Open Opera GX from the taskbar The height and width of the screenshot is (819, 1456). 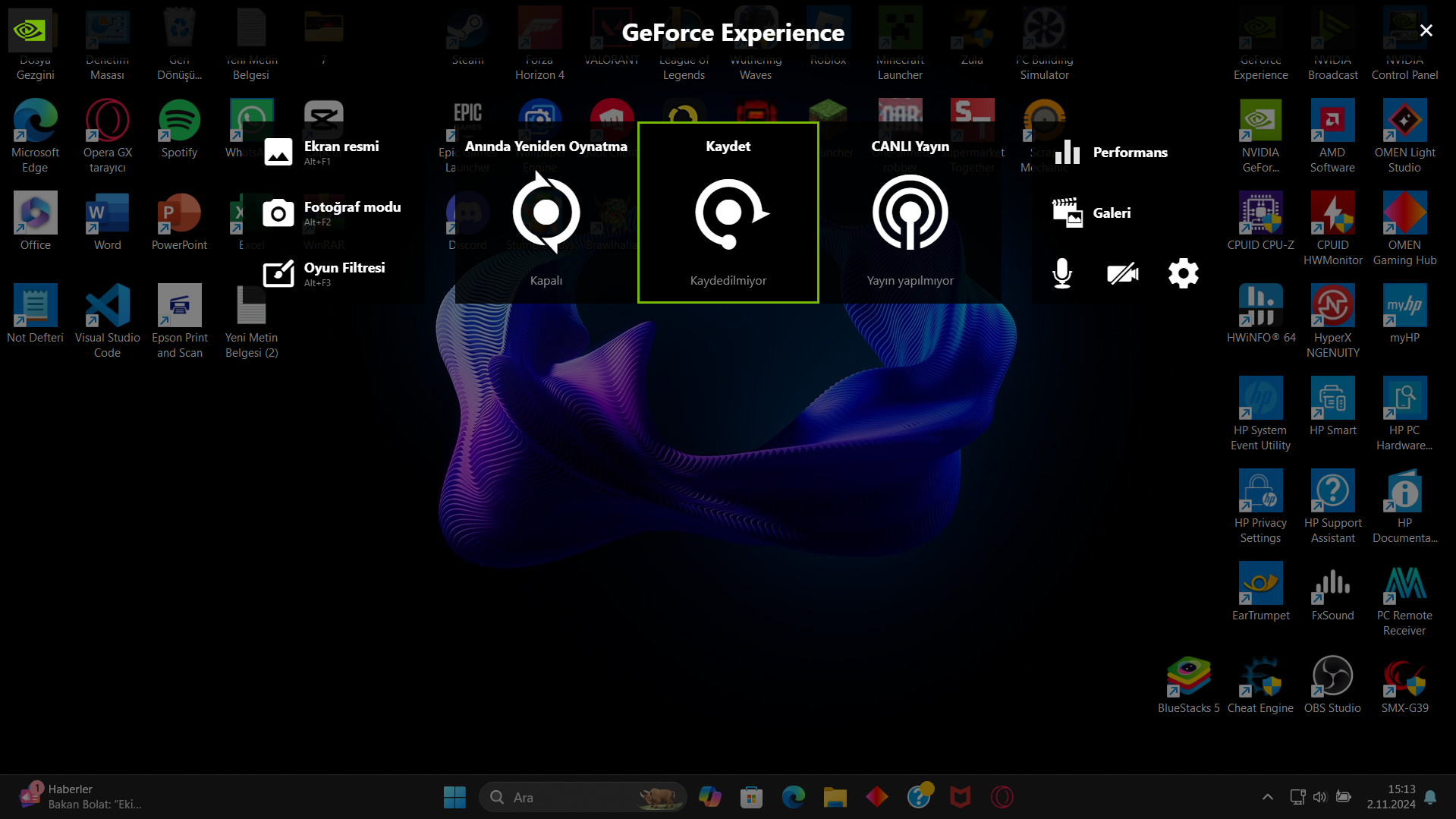click(x=1002, y=797)
